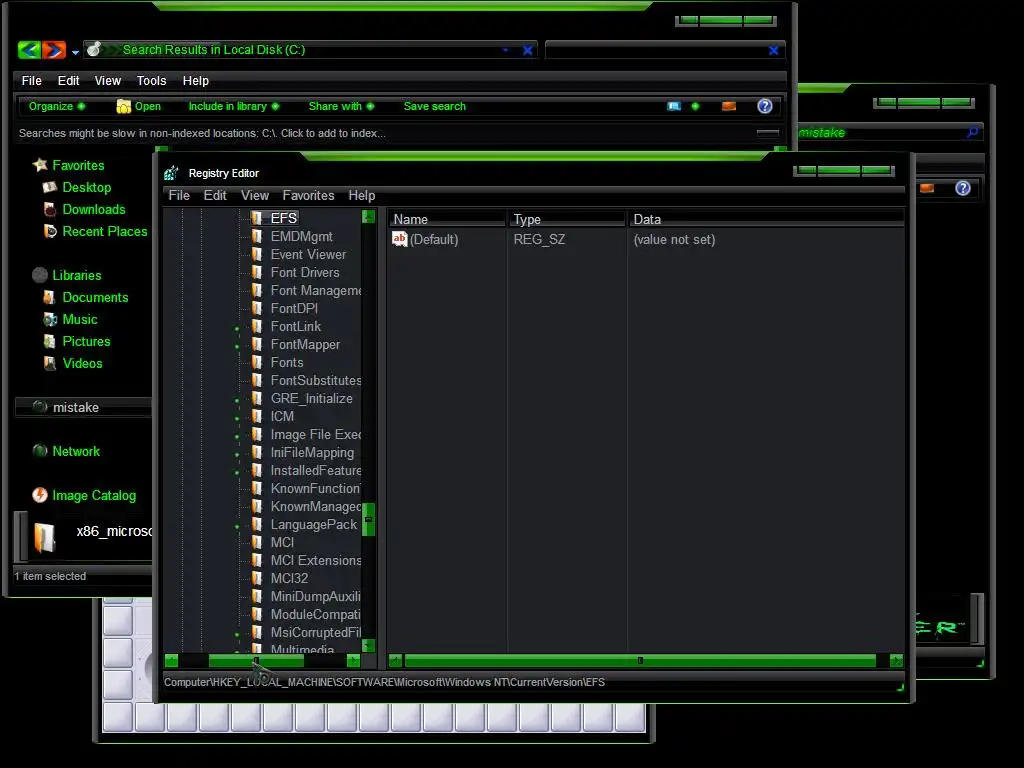Viewport: 1024px width, 768px height.
Task: Open Pictures library
Action: (x=86, y=342)
